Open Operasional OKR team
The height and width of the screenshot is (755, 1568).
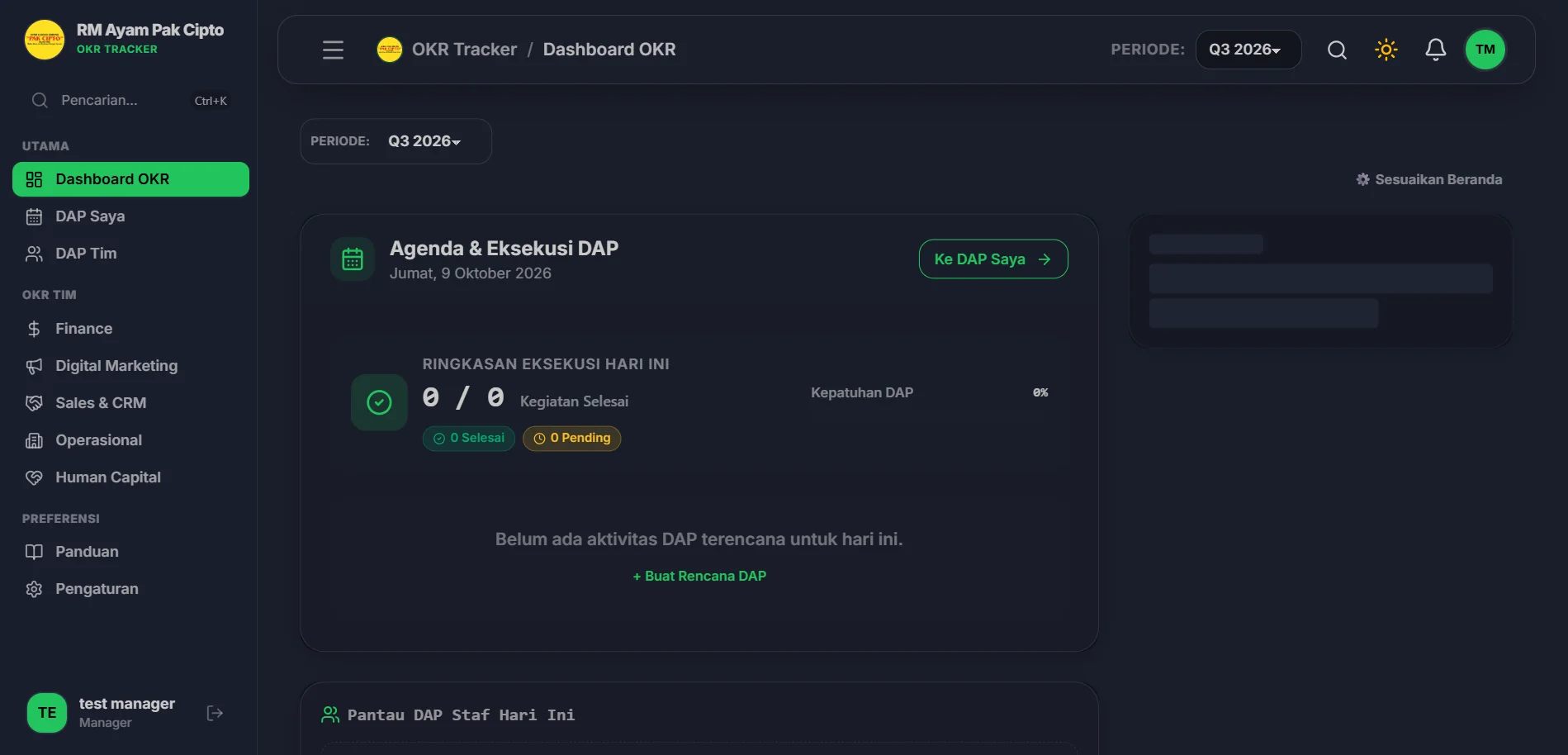tap(130, 440)
